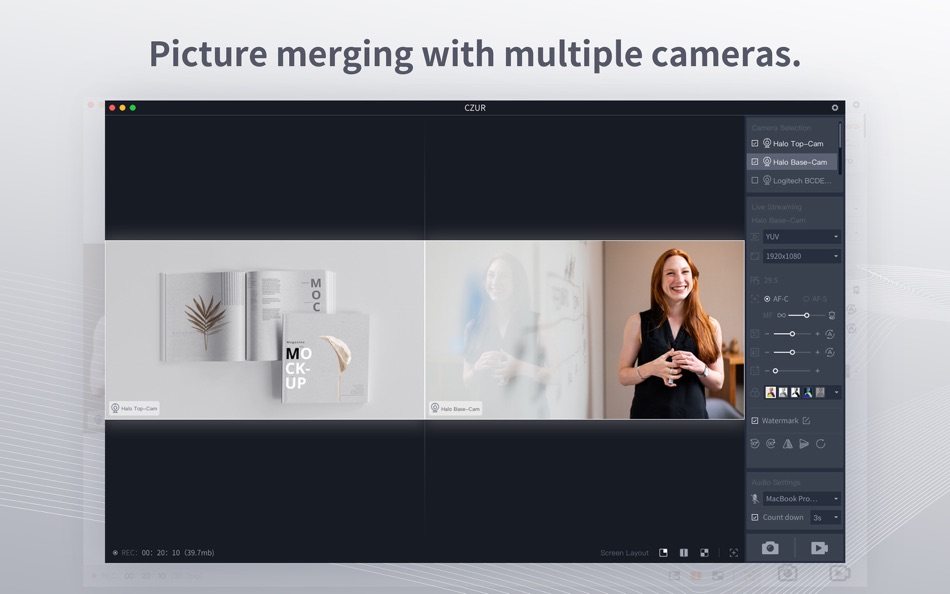Screen dimensions: 950x594
Task: Flip the image horizontally
Action: [x=786, y=443]
